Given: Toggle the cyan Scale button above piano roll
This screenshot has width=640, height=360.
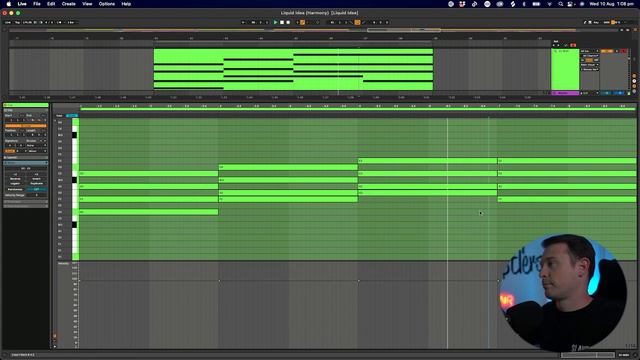Looking at the screenshot, I should pyautogui.click(x=71, y=116).
